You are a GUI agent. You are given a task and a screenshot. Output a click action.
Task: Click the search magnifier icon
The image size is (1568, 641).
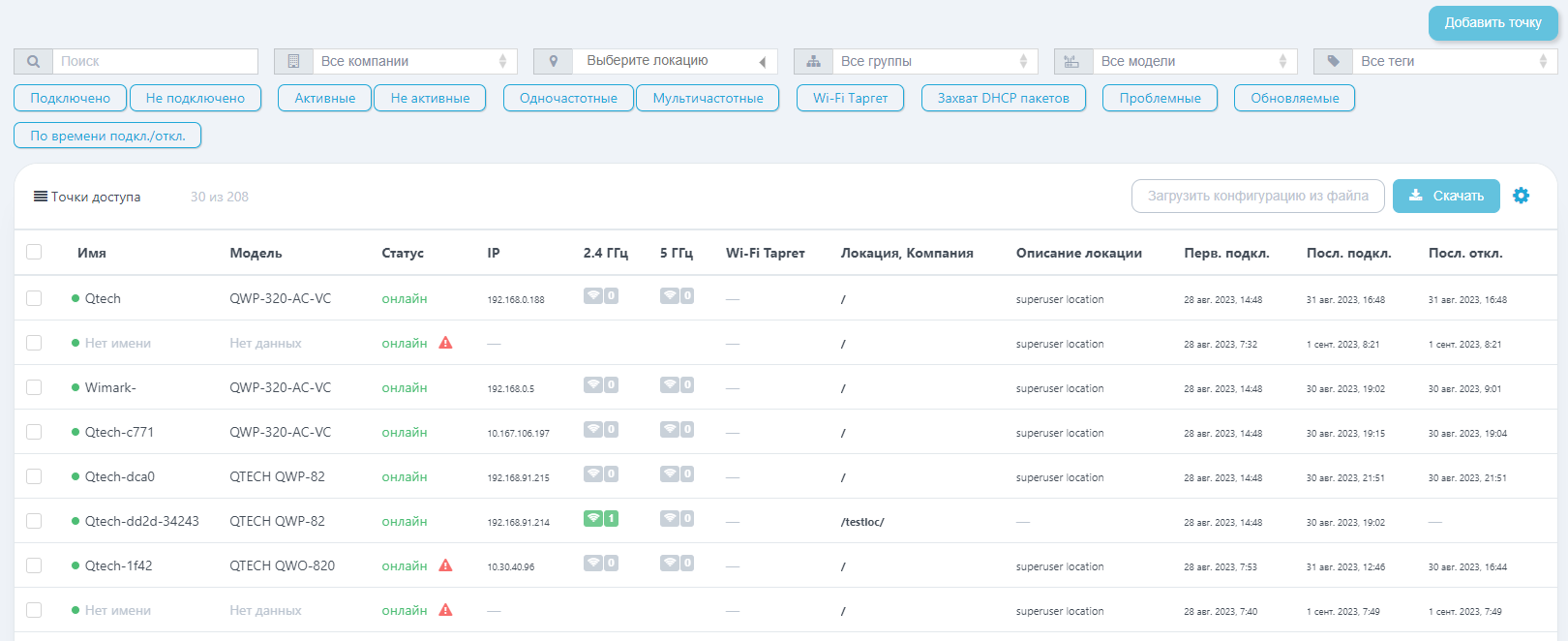tap(33, 61)
